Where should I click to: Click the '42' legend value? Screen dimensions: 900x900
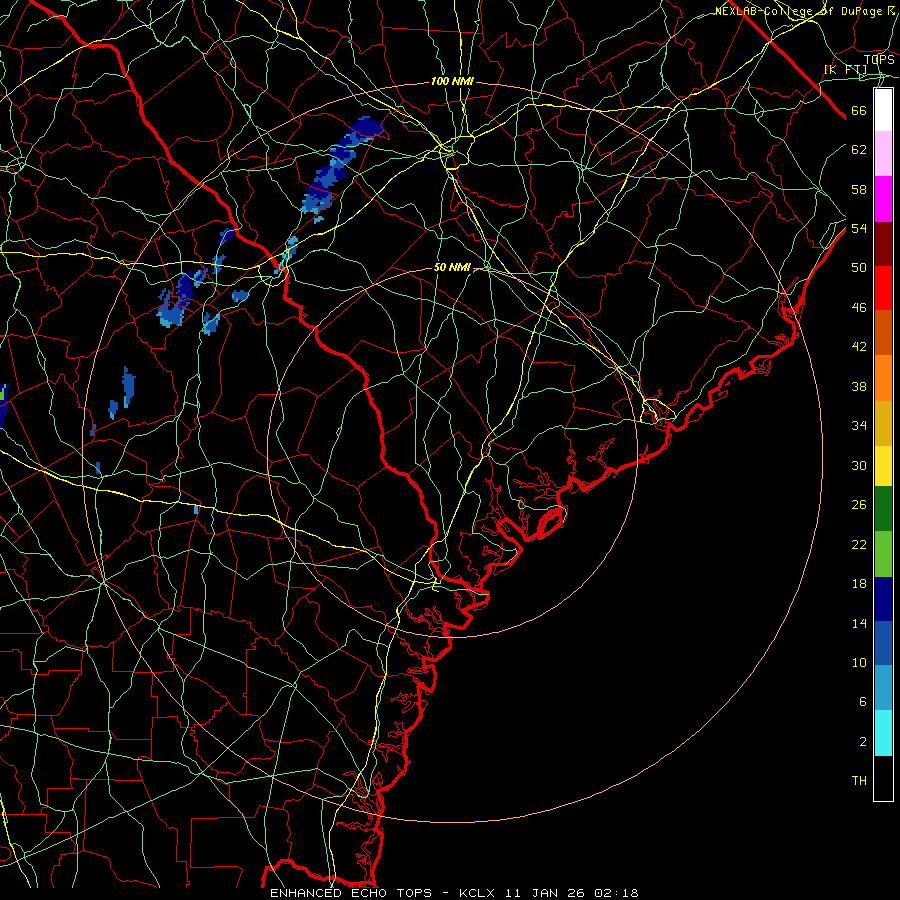(859, 346)
